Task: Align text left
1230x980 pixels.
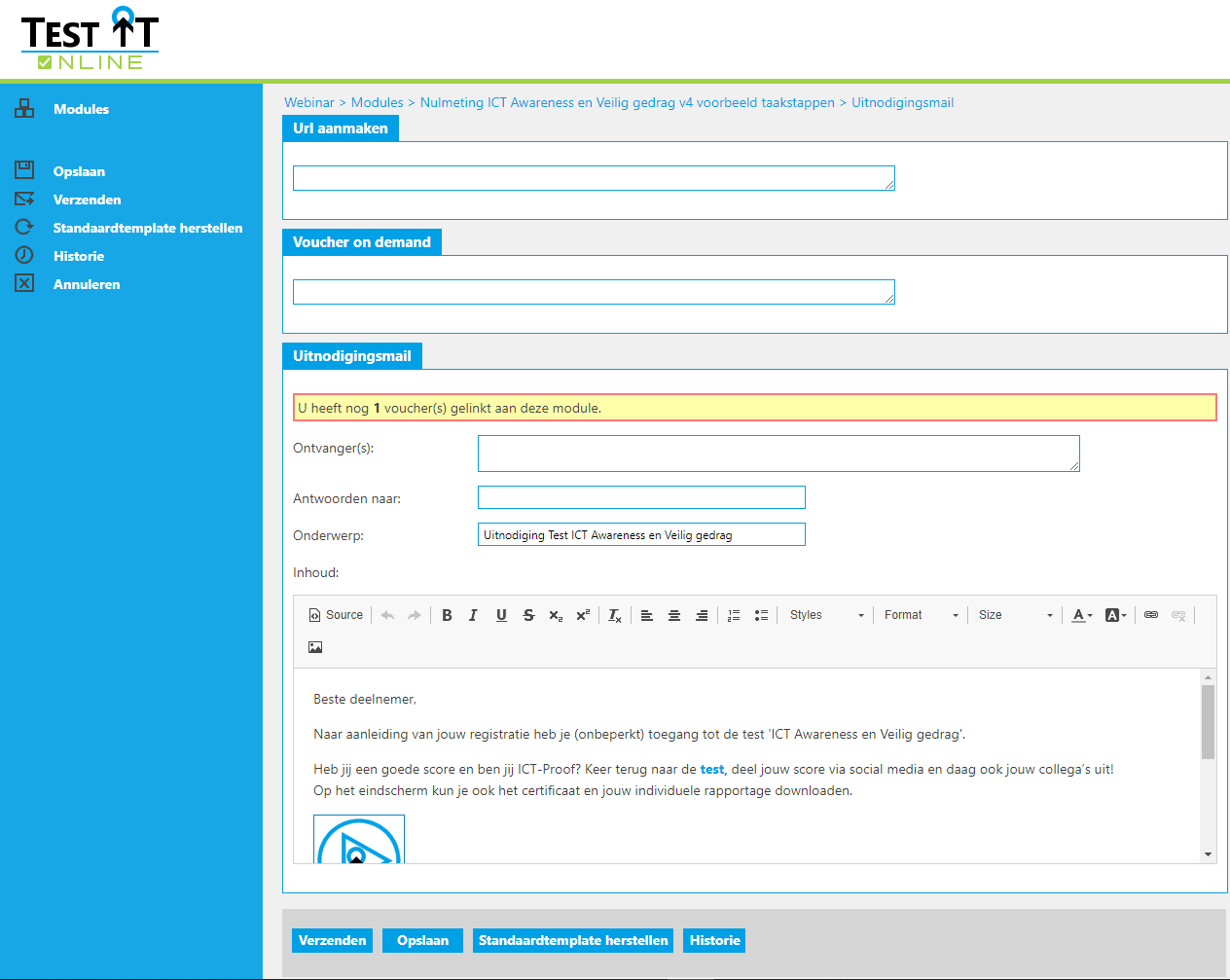Action: [x=647, y=615]
